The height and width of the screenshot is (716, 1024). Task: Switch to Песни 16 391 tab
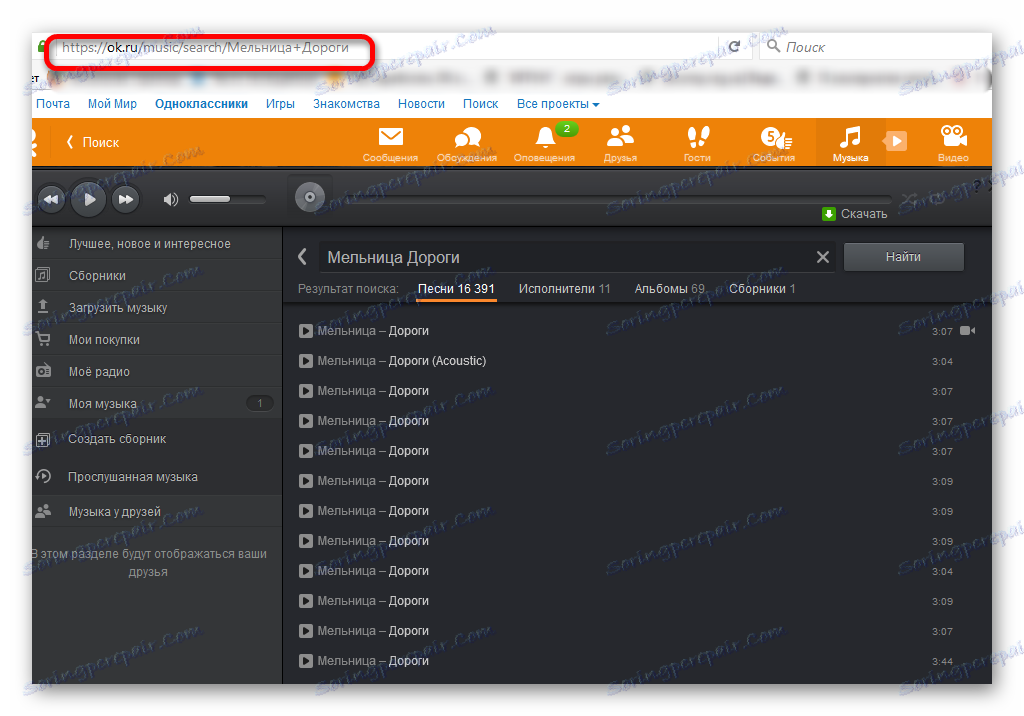point(456,289)
